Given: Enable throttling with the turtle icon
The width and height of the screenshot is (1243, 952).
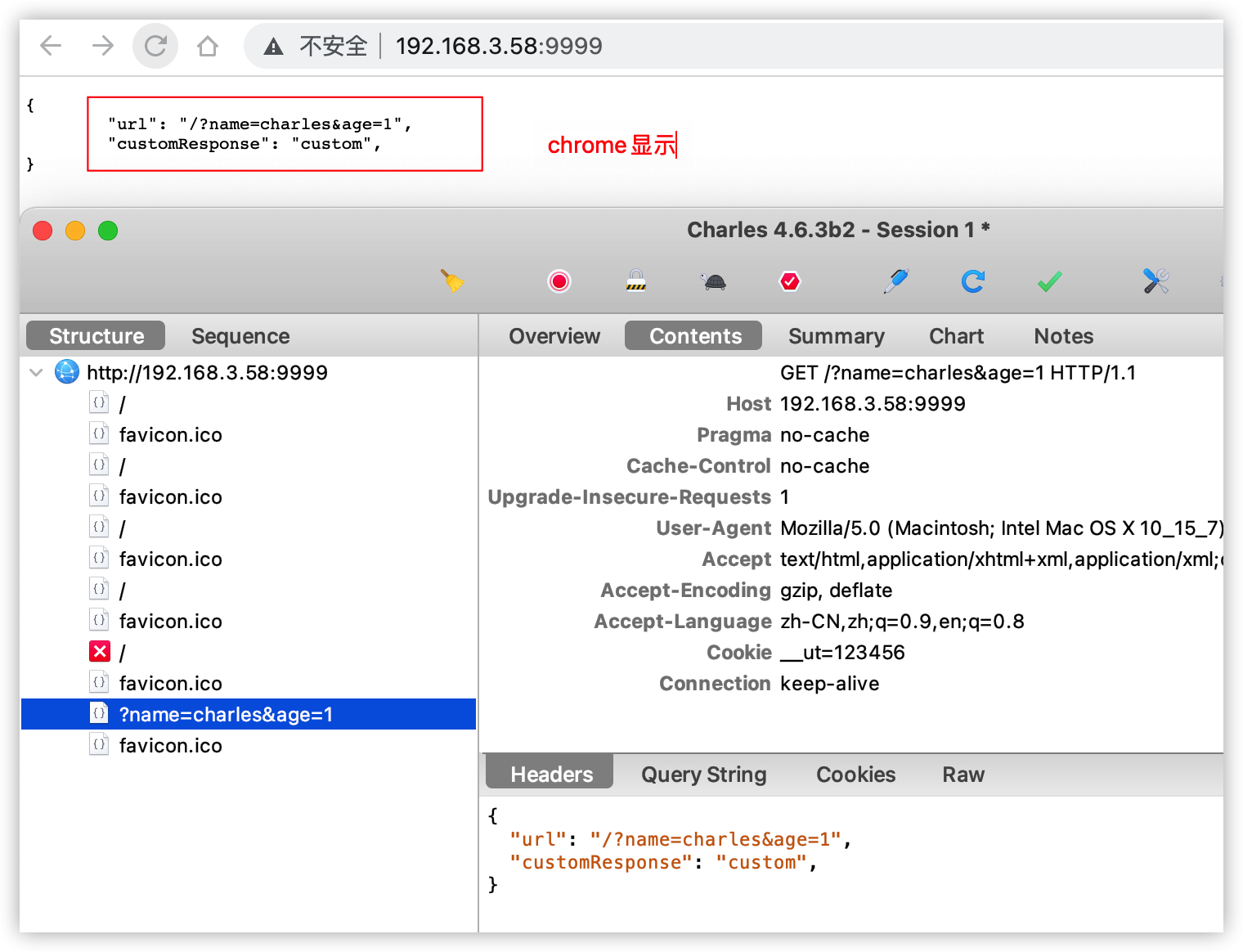Looking at the screenshot, I should point(713,281).
